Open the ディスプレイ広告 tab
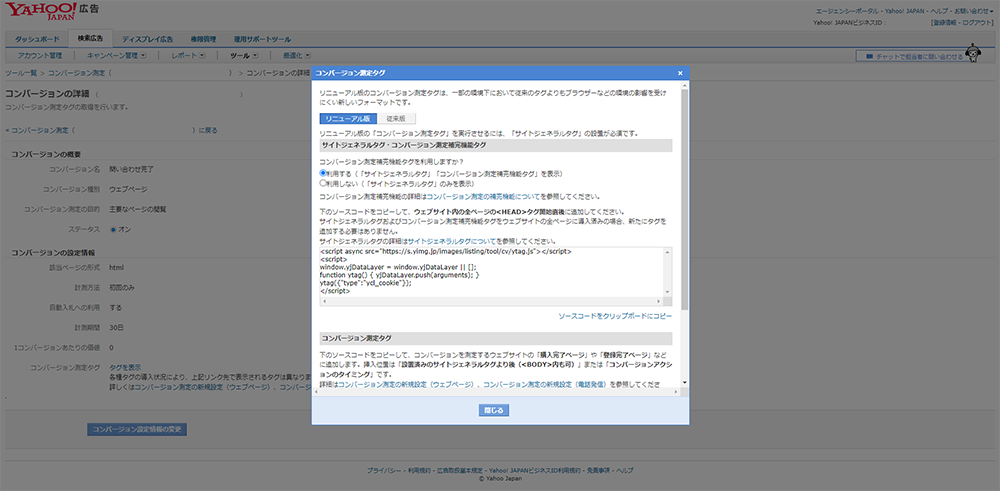The height and width of the screenshot is (491, 1000). coord(147,39)
